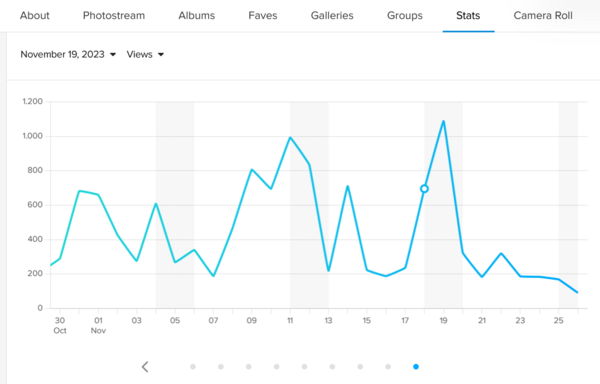Image resolution: width=600 pixels, height=384 pixels.
Task: Open the Faves tab
Action: (263, 16)
